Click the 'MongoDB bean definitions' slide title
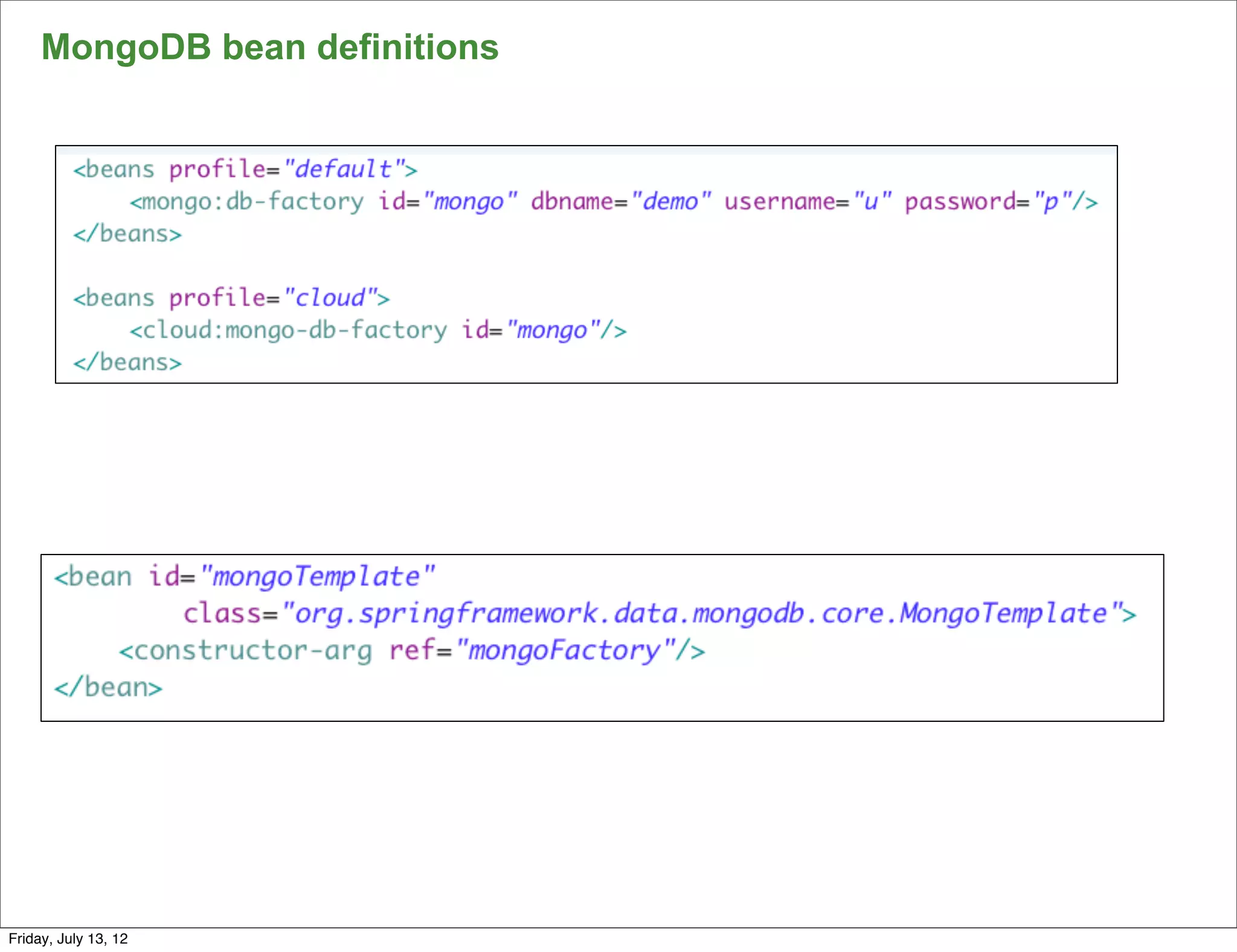1237x952 pixels. click(x=270, y=47)
